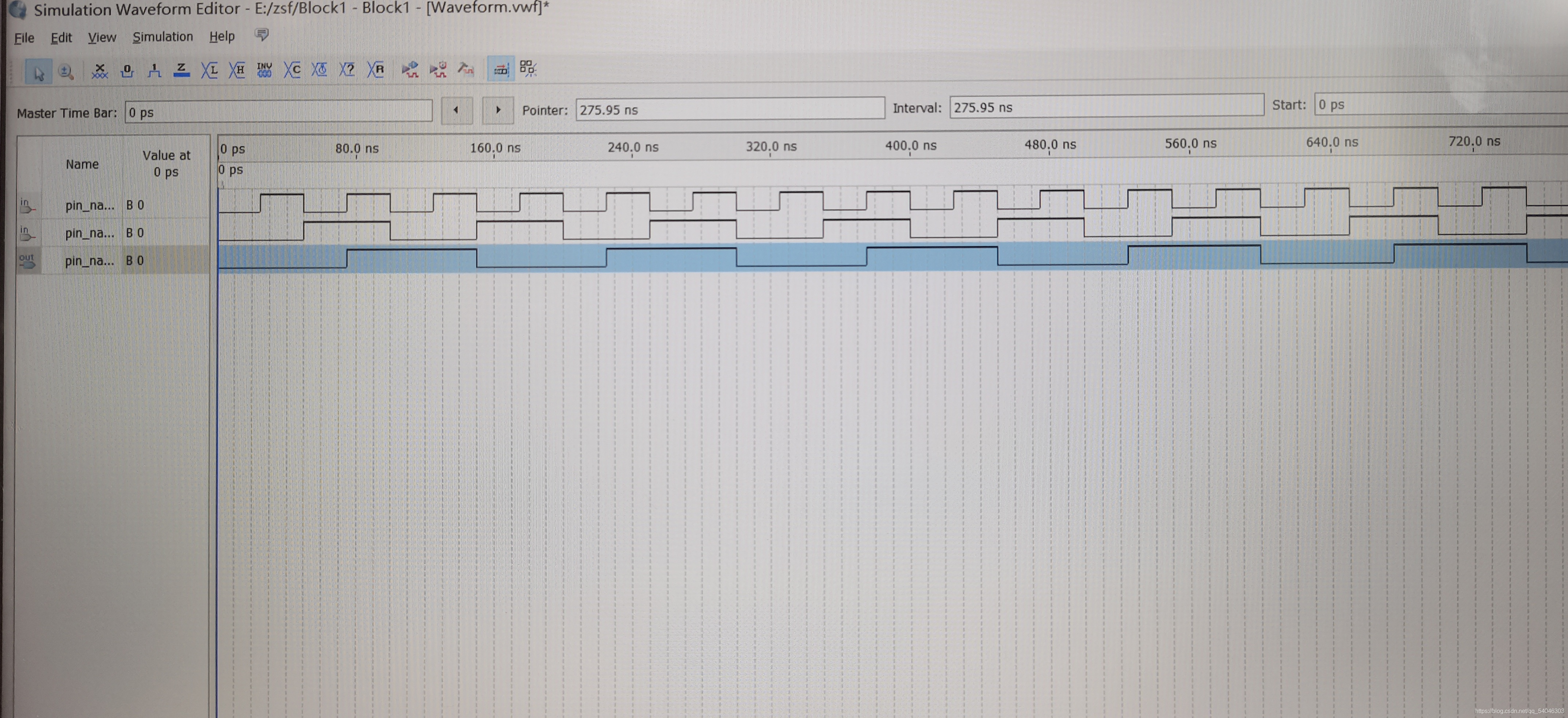Select the output pin_na row
Screen dimensions: 1568x718
coord(113,261)
